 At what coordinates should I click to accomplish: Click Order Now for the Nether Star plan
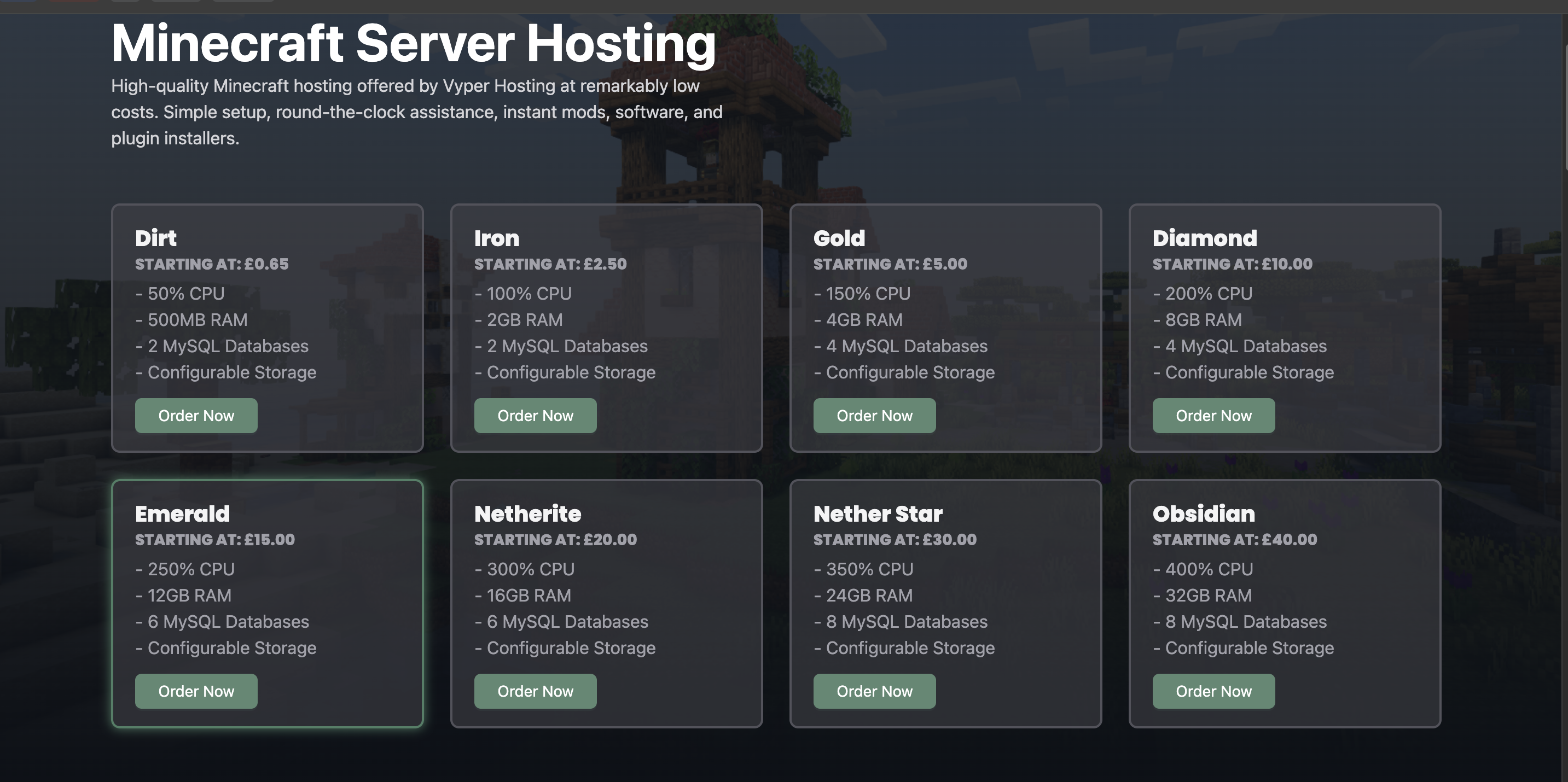(x=875, y=691)
